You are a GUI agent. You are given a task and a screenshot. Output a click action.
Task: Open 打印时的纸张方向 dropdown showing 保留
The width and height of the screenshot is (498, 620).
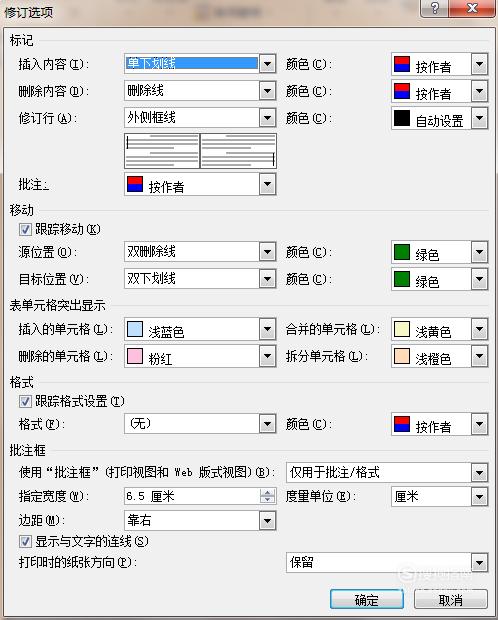point(479,562)
